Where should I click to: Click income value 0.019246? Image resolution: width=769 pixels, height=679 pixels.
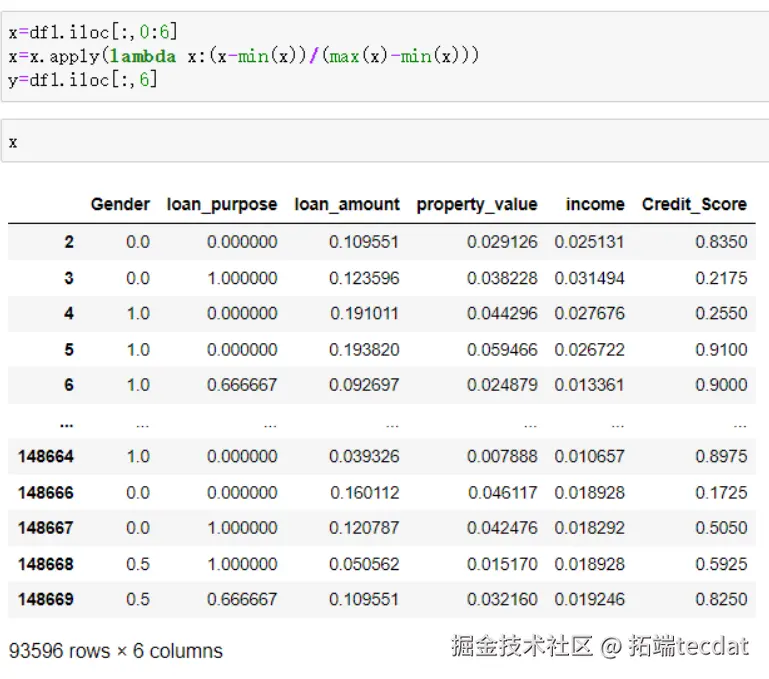tap(590, 600)
